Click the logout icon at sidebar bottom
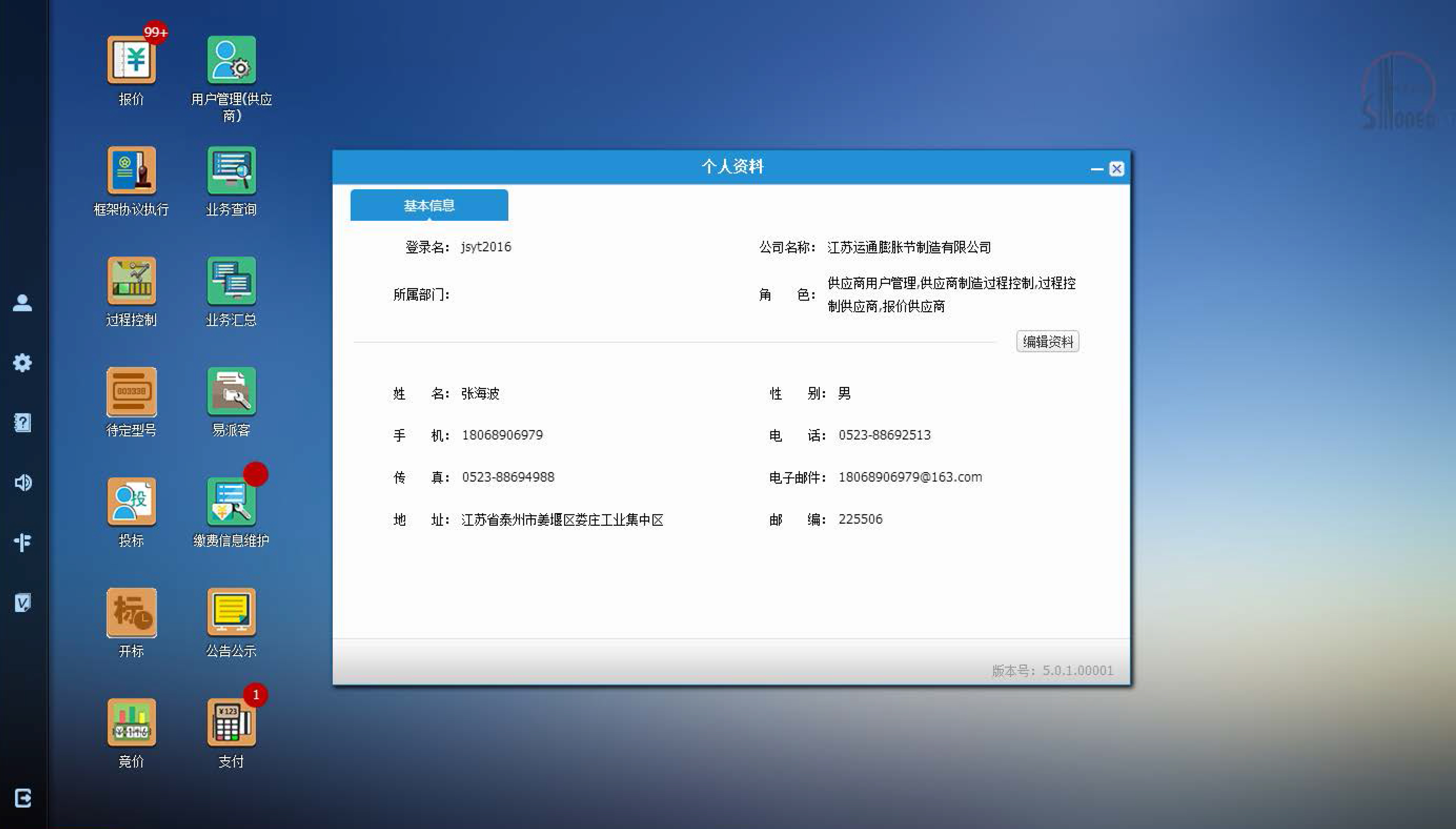This screenshot has height=829, width=1456. pyautogui.click(x=22, y=798)
